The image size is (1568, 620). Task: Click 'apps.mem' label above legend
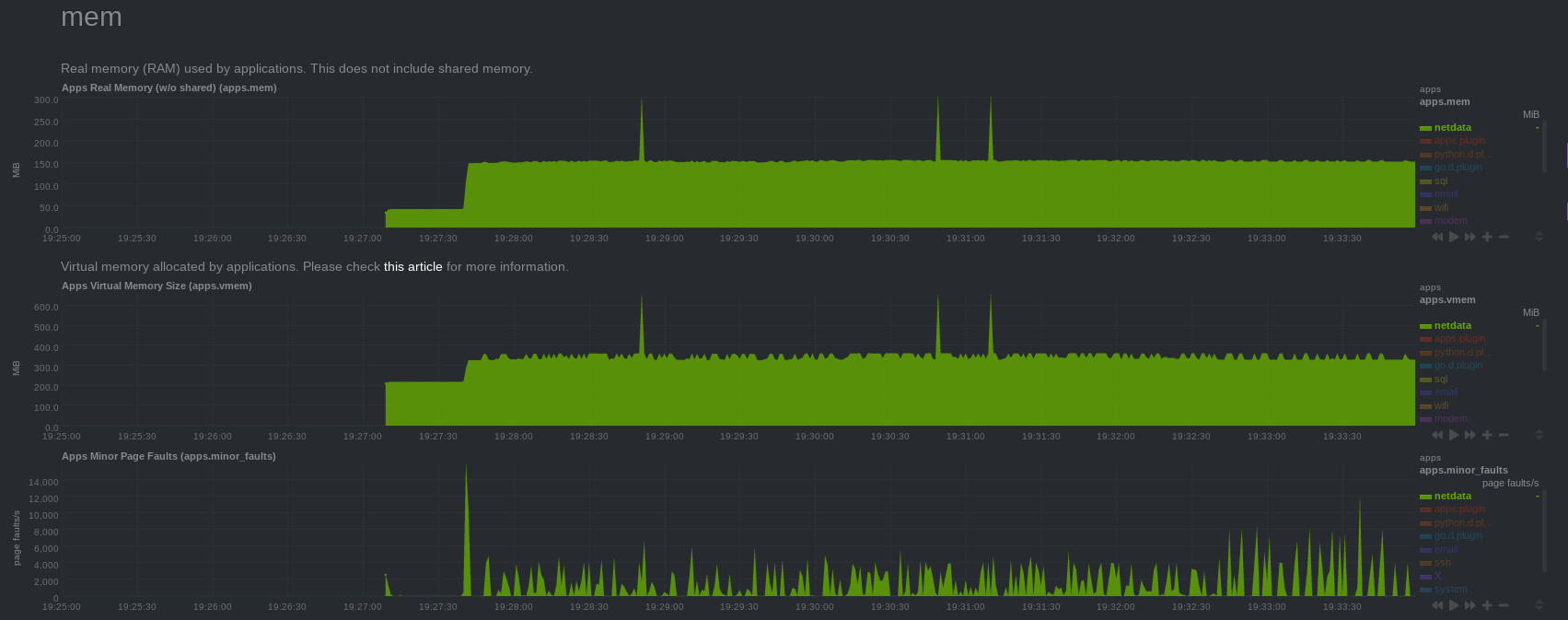(x=1445, y=101)
